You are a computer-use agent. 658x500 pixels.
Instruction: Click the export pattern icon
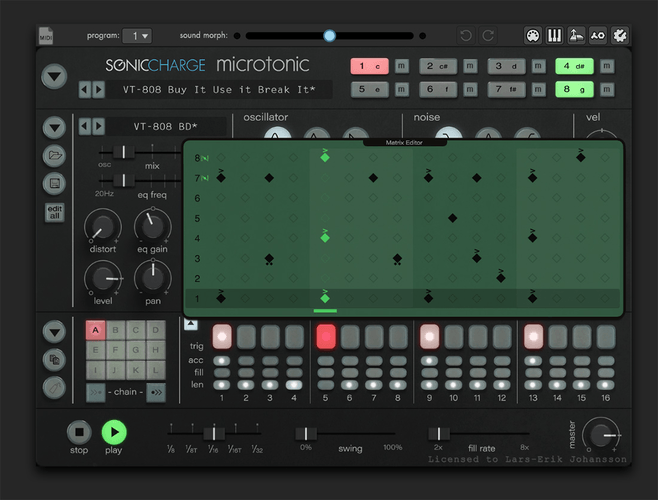point(576,36)
